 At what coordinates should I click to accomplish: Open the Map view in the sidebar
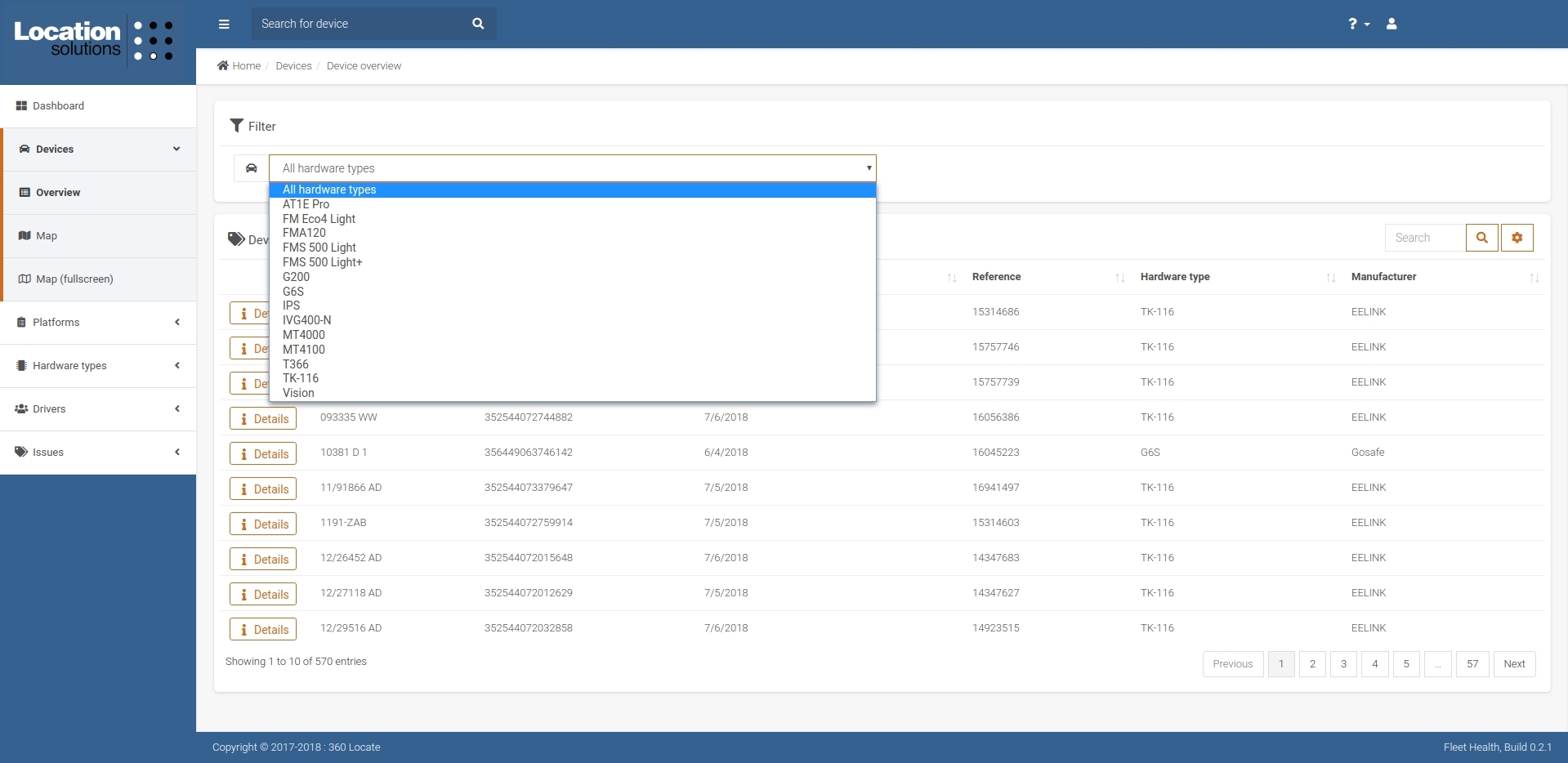tap(47, 235)
